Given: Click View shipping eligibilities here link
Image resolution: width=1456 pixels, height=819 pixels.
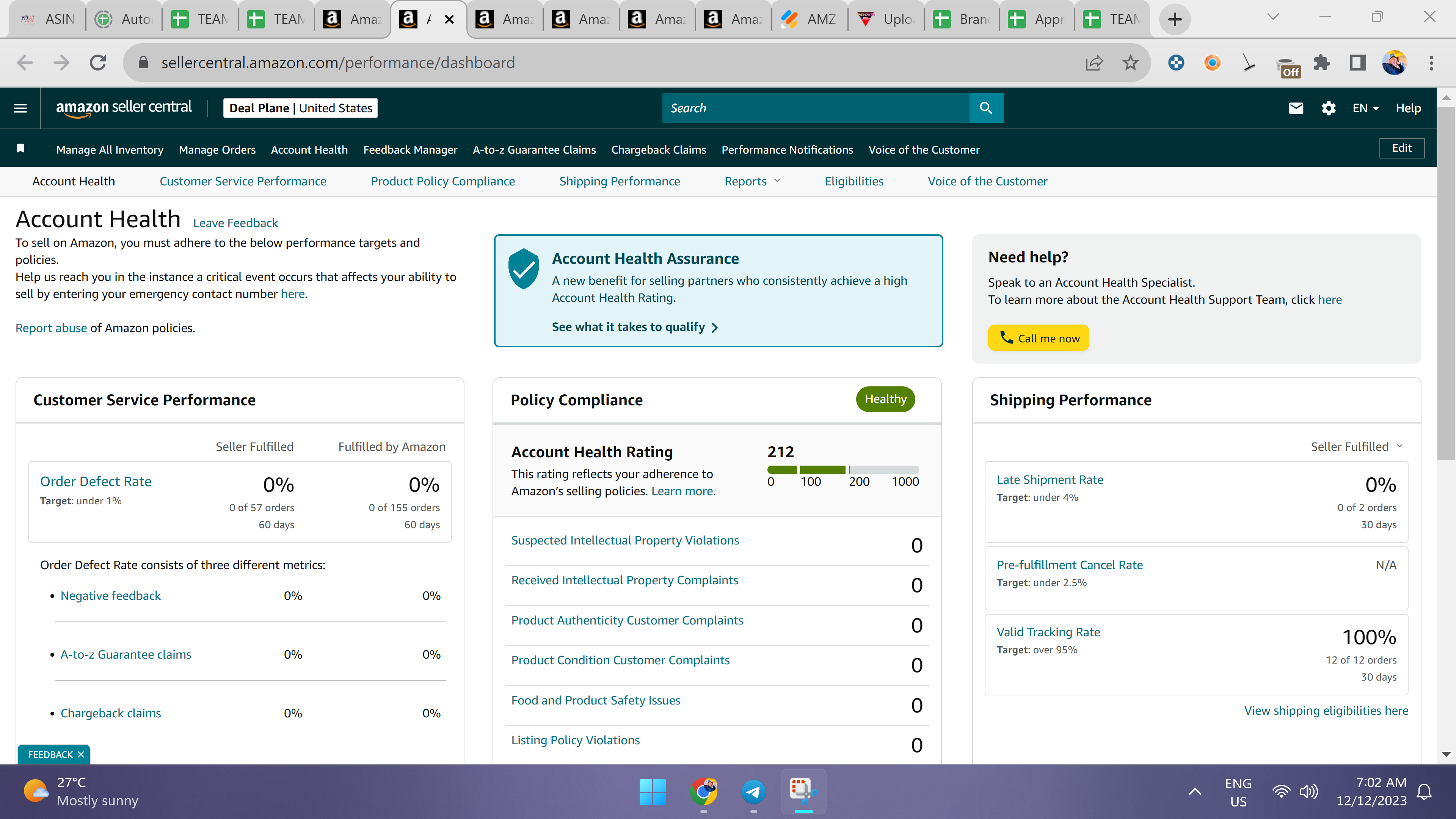Looking at the screenshot, I should 1326,711.
